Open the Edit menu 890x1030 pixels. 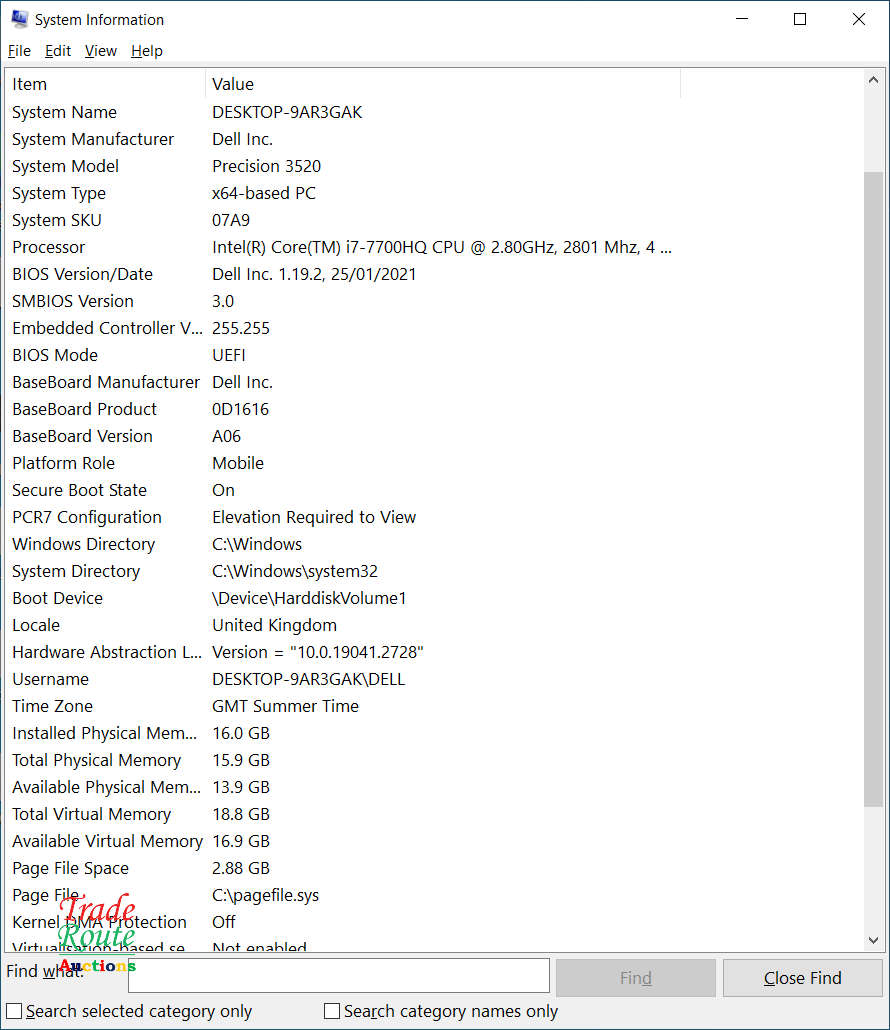[x=57, y=51]
